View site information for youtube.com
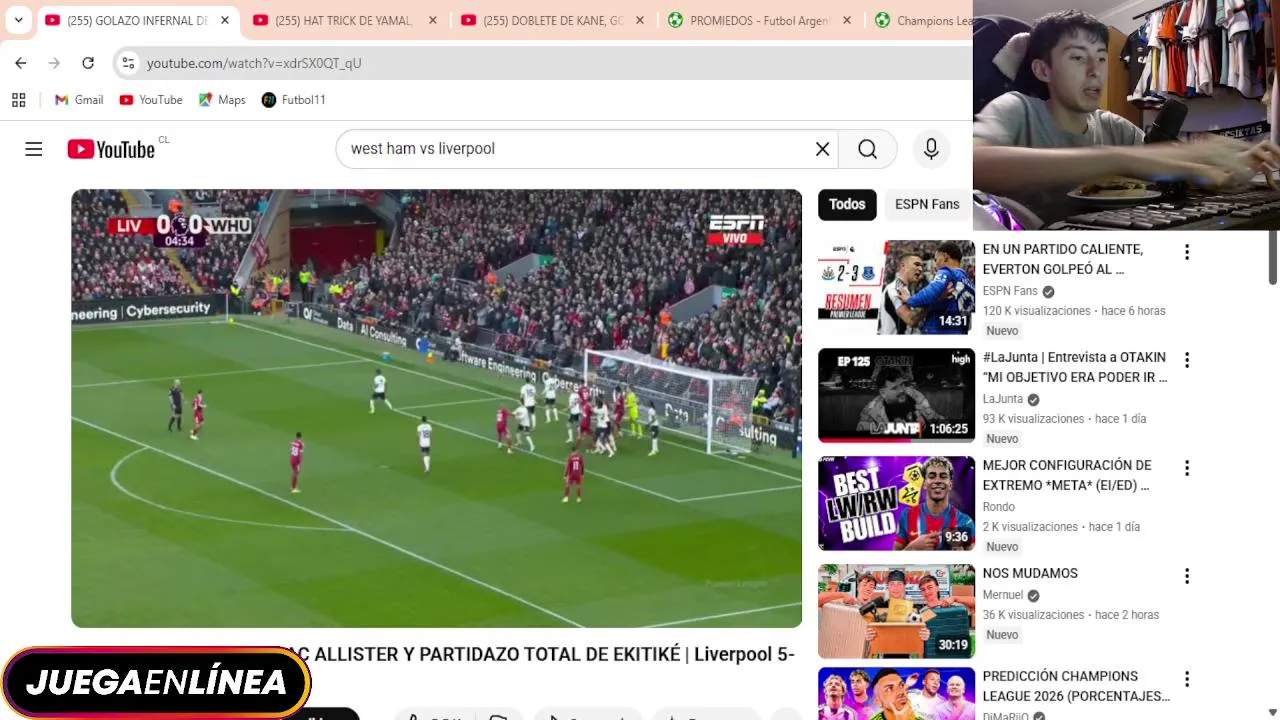This screenshot has width=1280, height=720. (128, 63)
